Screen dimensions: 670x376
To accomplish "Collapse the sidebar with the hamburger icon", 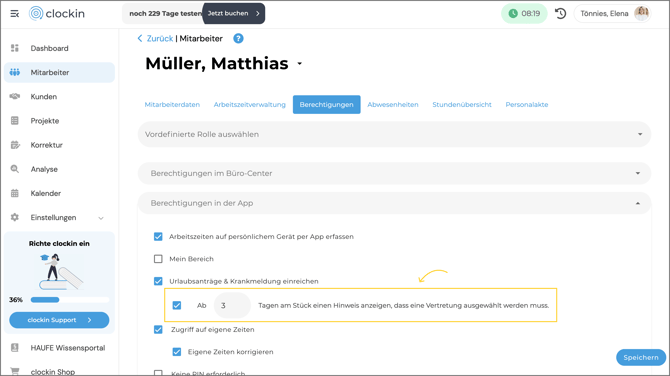I will click(15, 14).
